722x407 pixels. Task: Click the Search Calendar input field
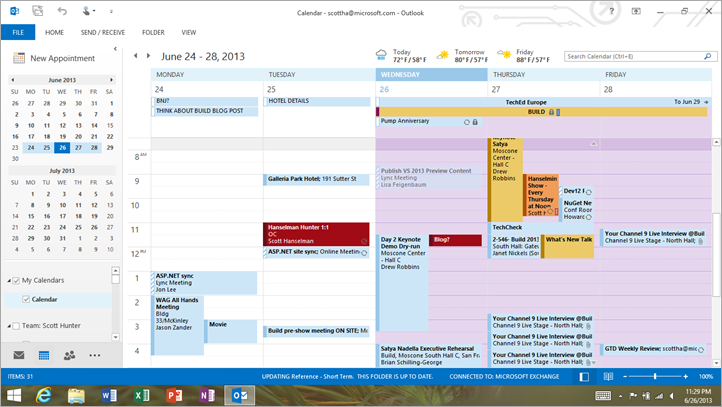tap(634, 57)
